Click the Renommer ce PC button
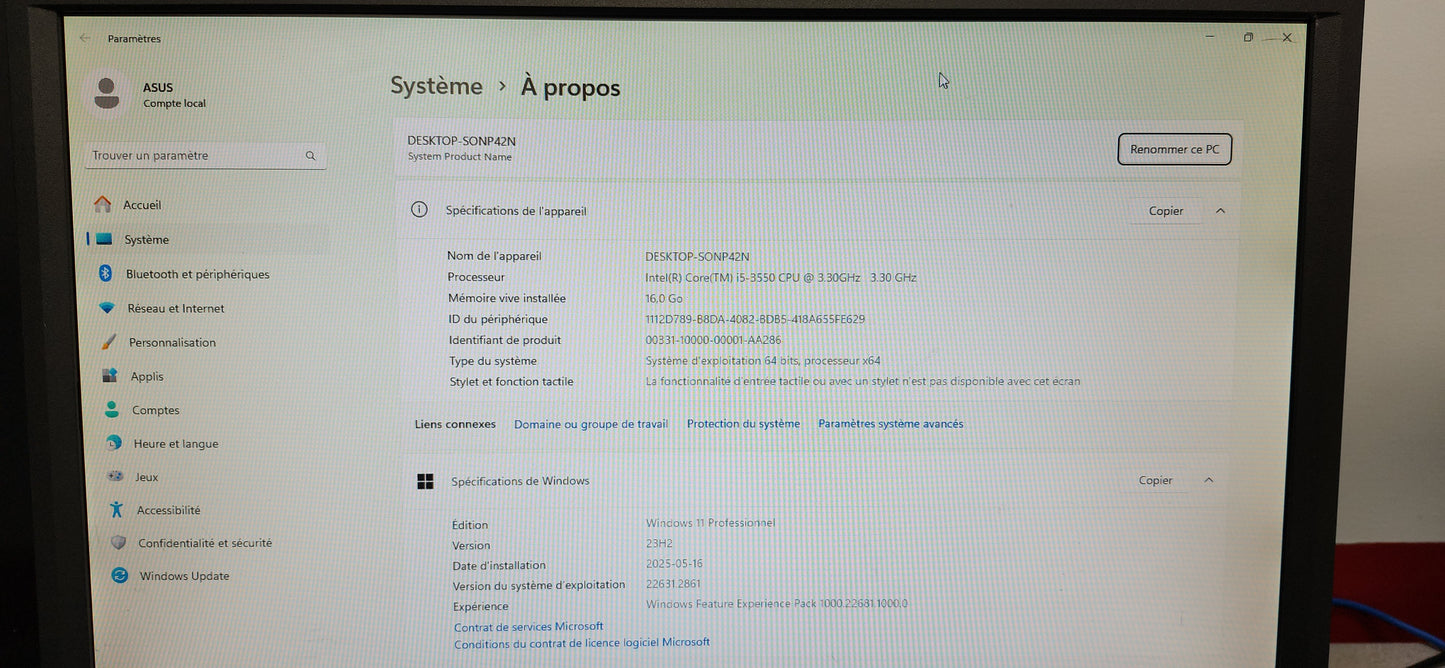This screenshot has width=1445, height=668. (1174, 150)
